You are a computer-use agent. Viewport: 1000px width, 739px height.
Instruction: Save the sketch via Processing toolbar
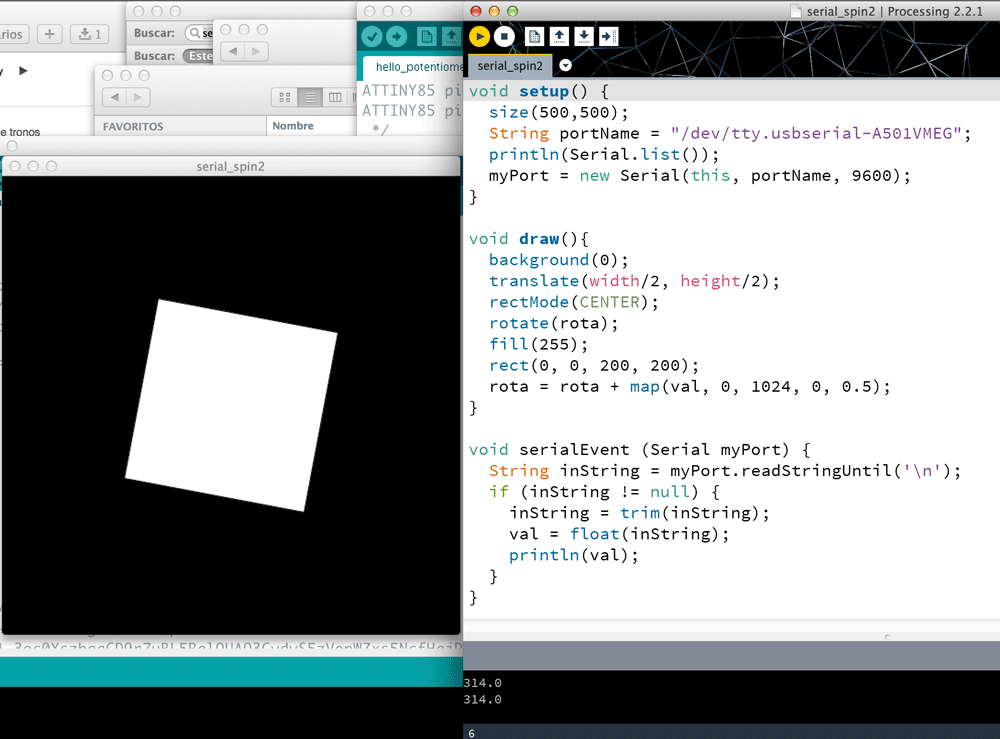[x=584, y=36]
